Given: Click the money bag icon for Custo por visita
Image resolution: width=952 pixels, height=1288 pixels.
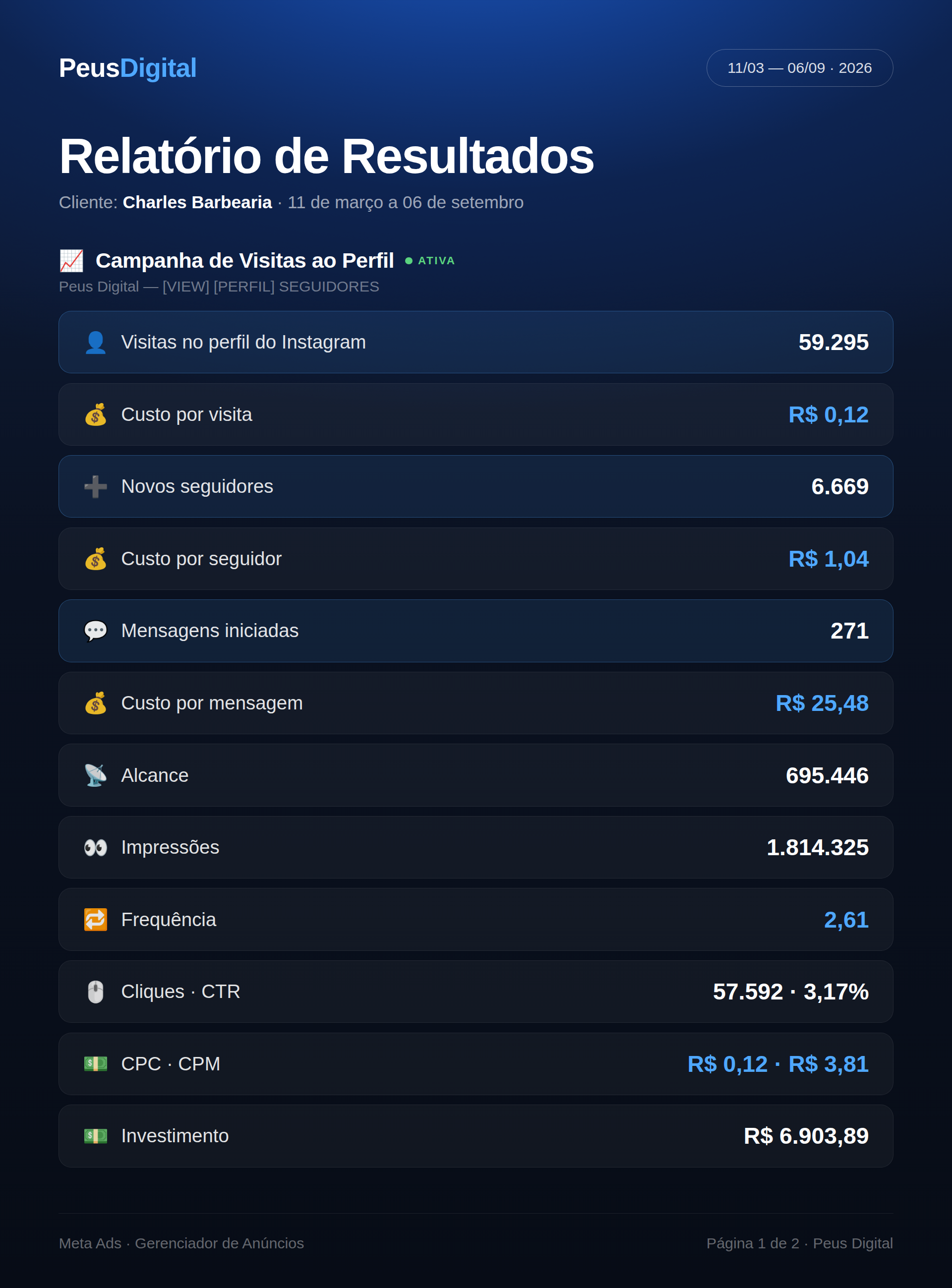Looking at the screenshot, I should point(96,414).
